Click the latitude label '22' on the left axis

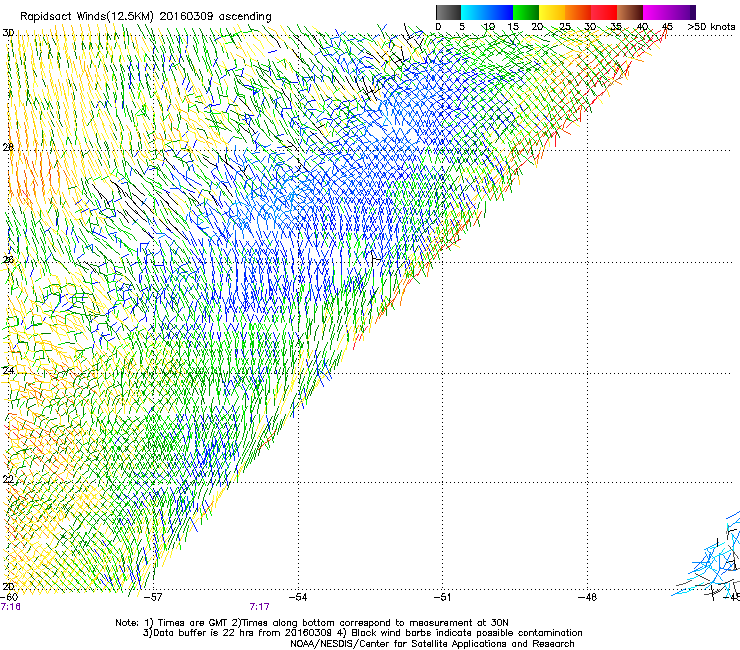[x=8, y=479]
